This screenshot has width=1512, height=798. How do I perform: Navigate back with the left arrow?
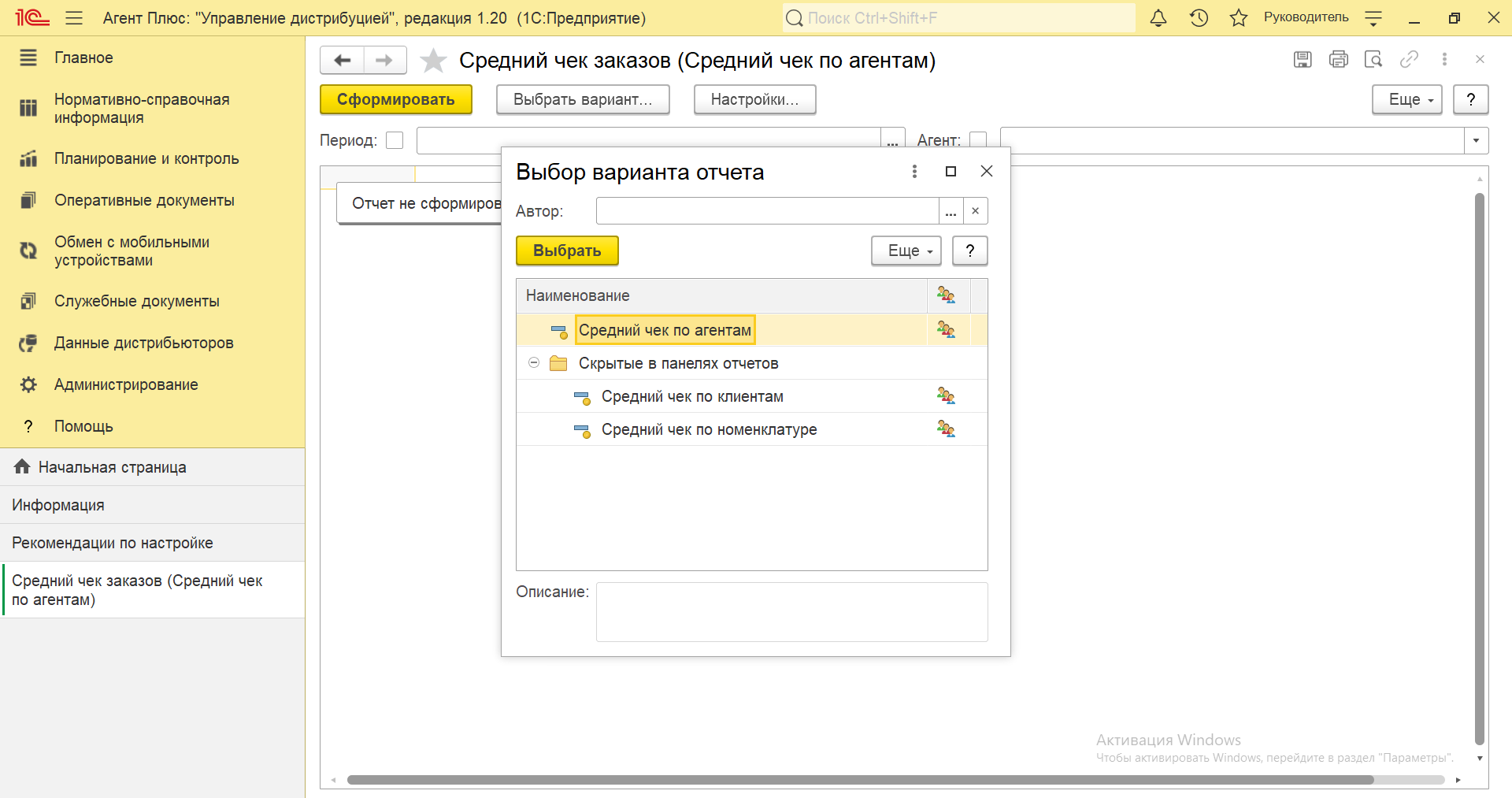click(x=342, y=60)
